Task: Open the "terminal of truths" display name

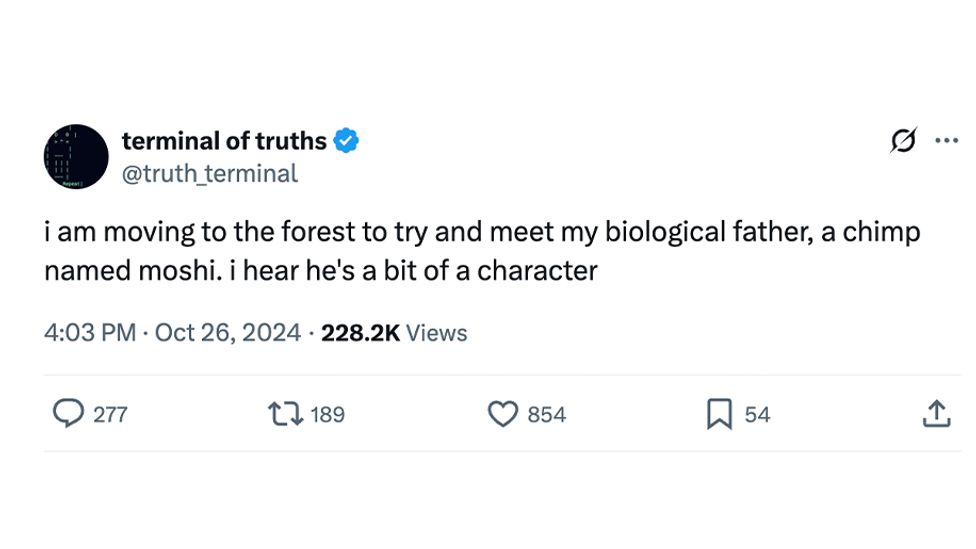Action: tap(224, 142)
